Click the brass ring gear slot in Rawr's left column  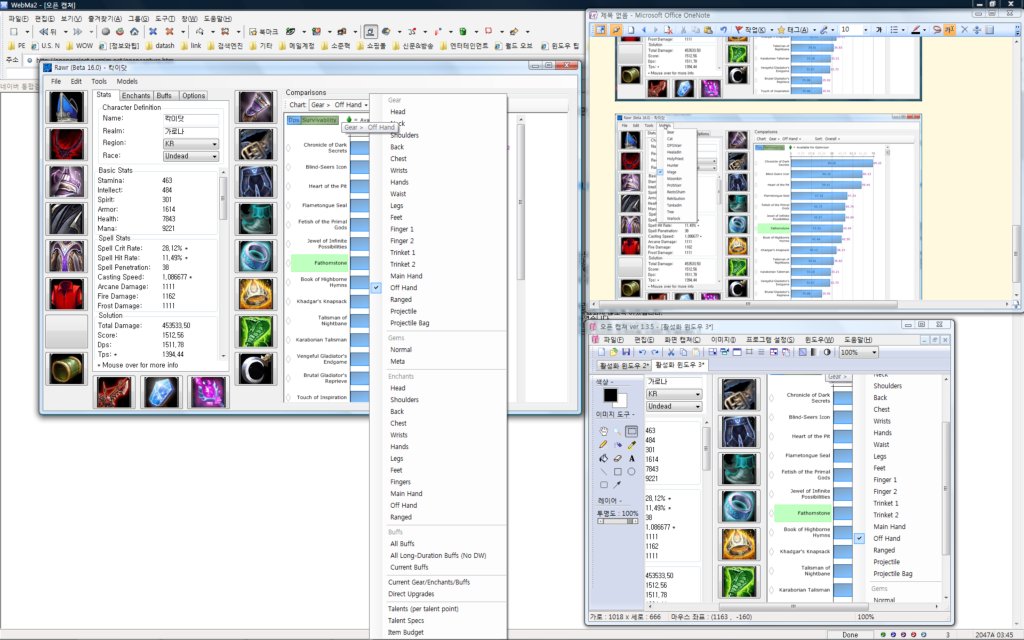(67, 369)
